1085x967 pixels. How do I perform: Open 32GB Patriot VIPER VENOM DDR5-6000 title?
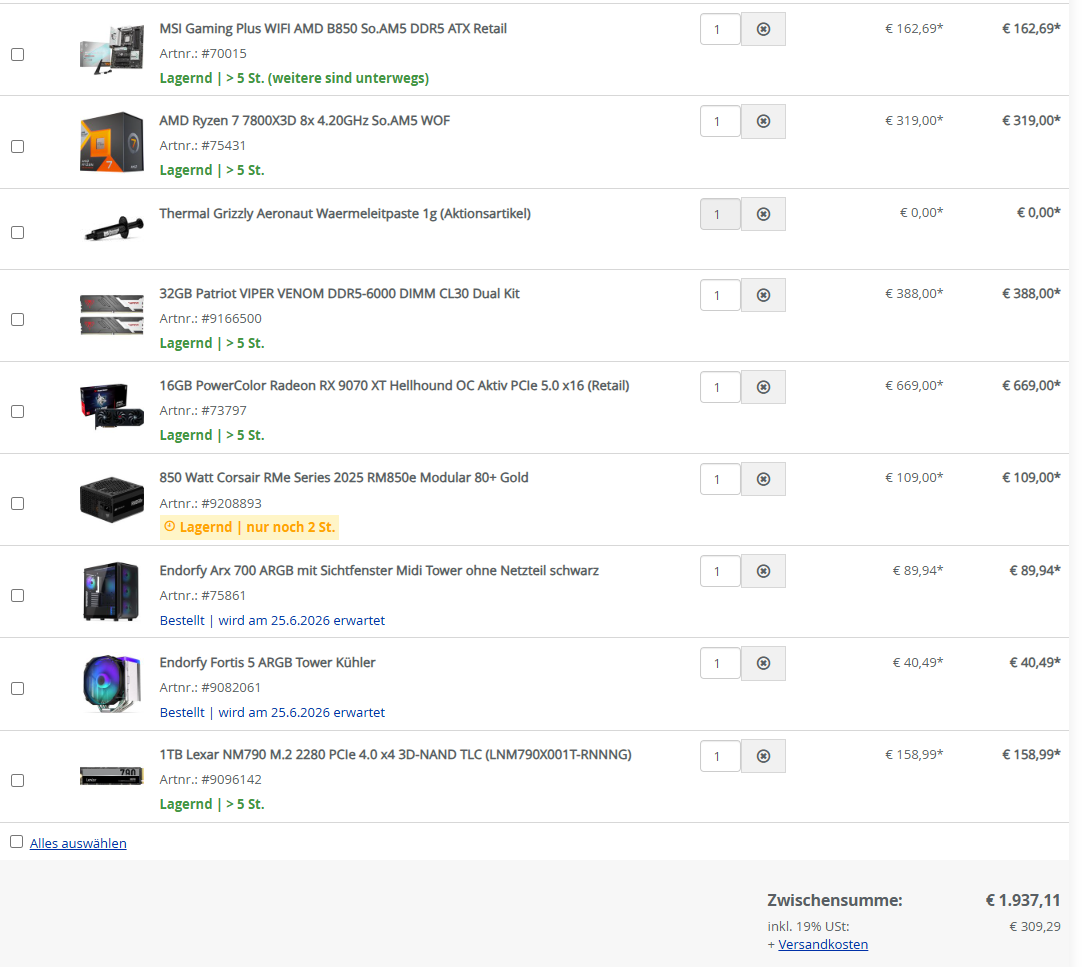339,293
